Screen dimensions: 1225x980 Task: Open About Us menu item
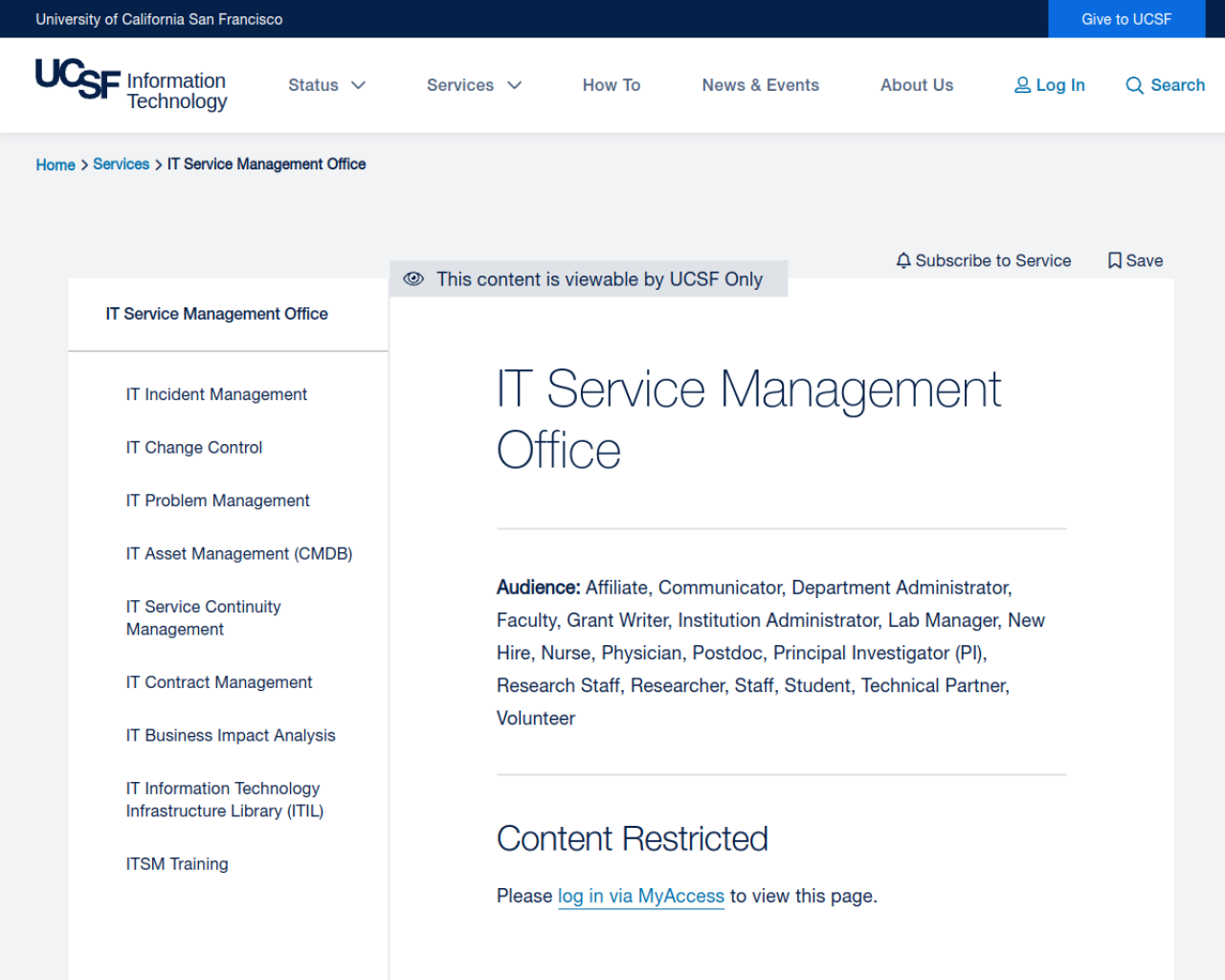coord(917,85)
